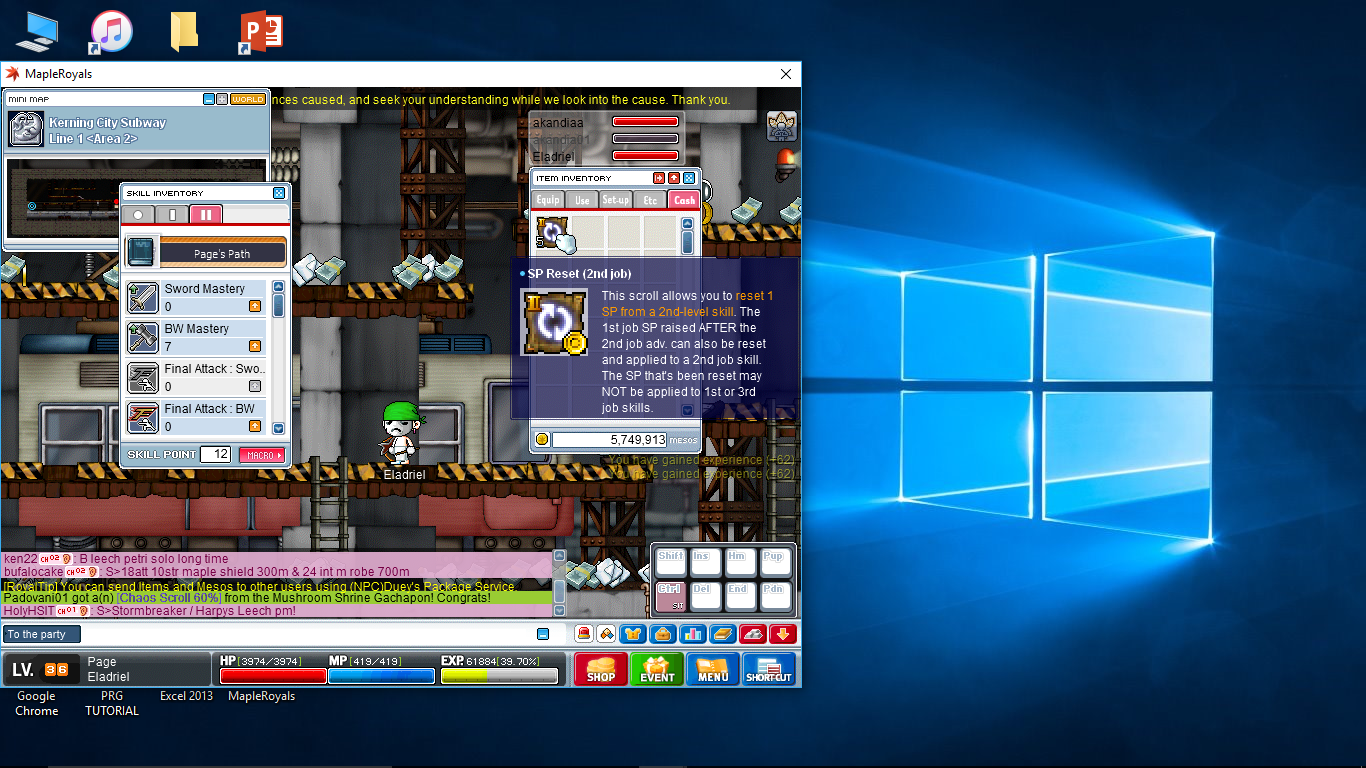Open the second job skill tab

206,214
